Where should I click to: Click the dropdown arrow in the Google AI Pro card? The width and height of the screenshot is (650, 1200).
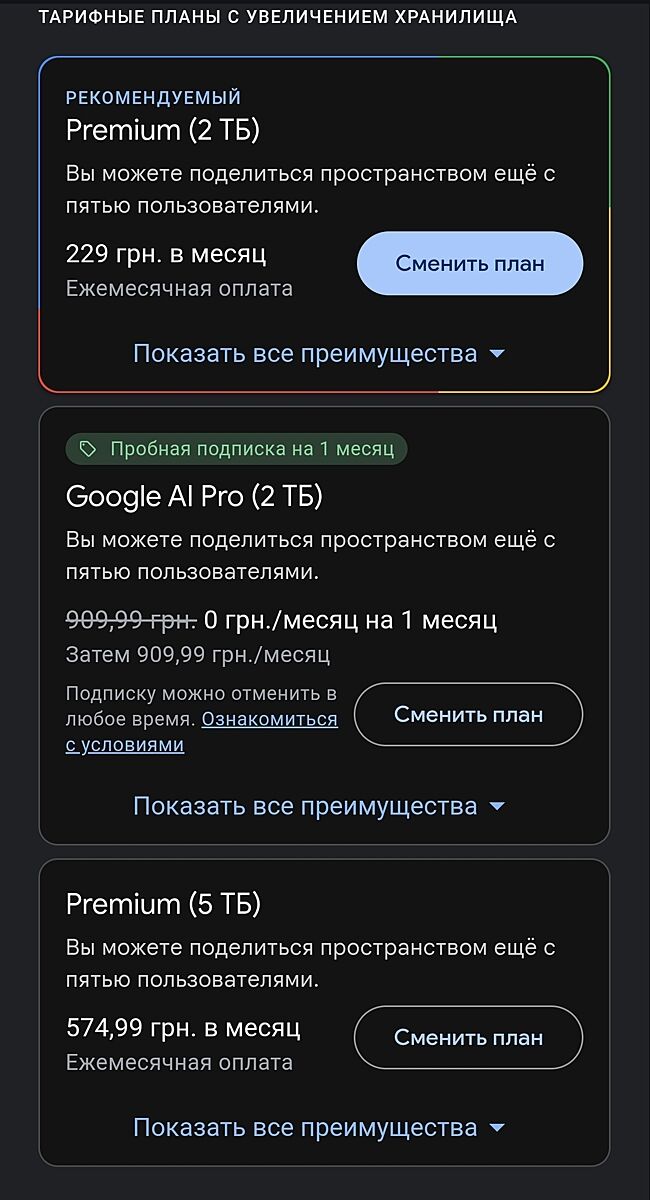pyautogui.click(x=497, y=806)
